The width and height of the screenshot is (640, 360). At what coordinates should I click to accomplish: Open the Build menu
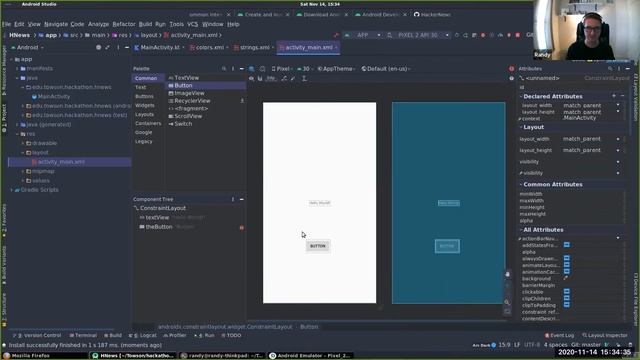pyautogui.click(x=145, y=24)
